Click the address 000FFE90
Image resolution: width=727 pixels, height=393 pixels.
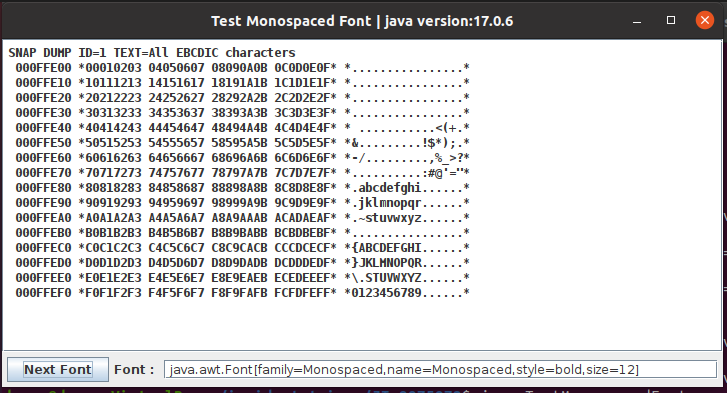tap(44, 203)
